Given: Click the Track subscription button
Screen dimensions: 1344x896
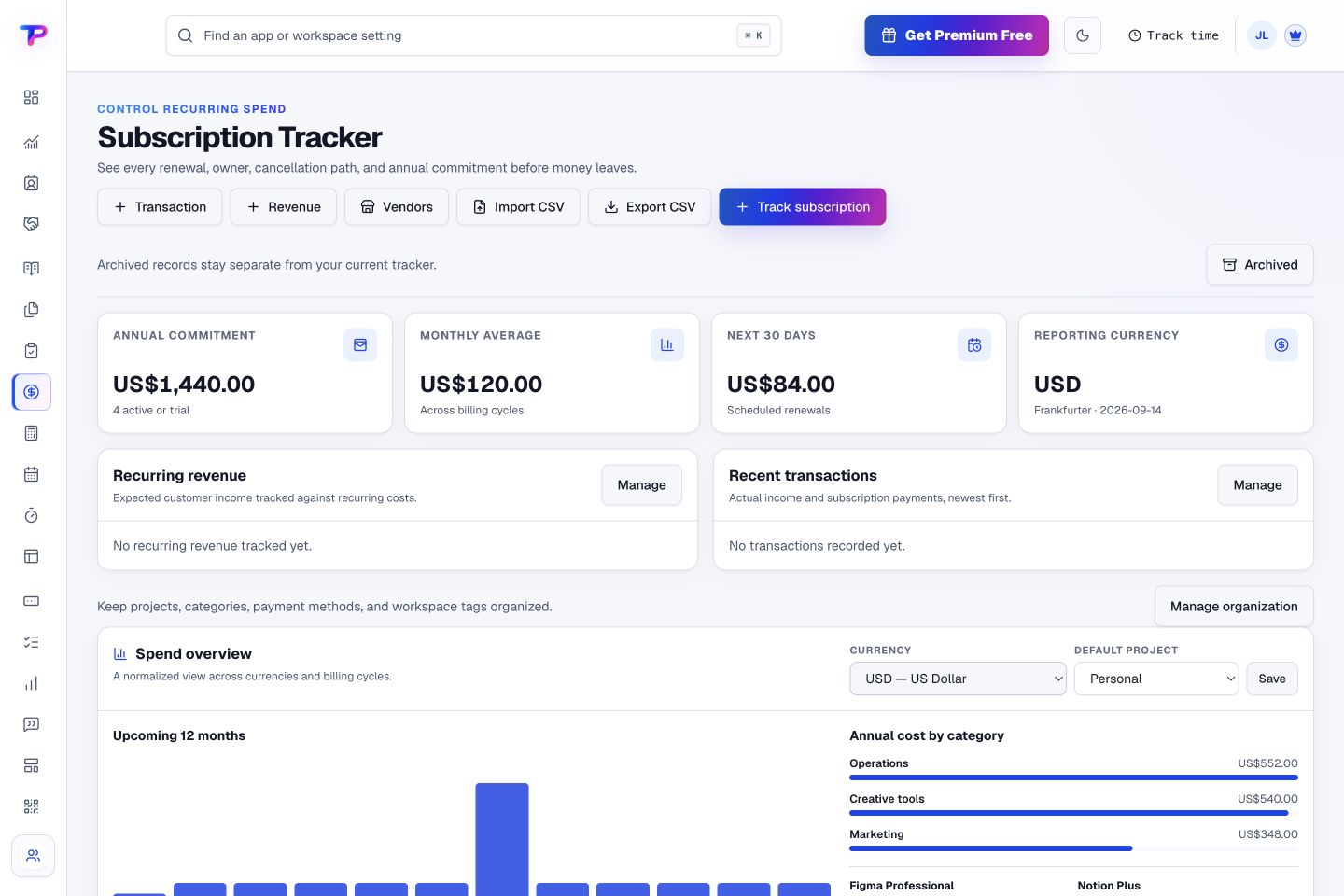Looking at the screenshot, I should (803, 207).
